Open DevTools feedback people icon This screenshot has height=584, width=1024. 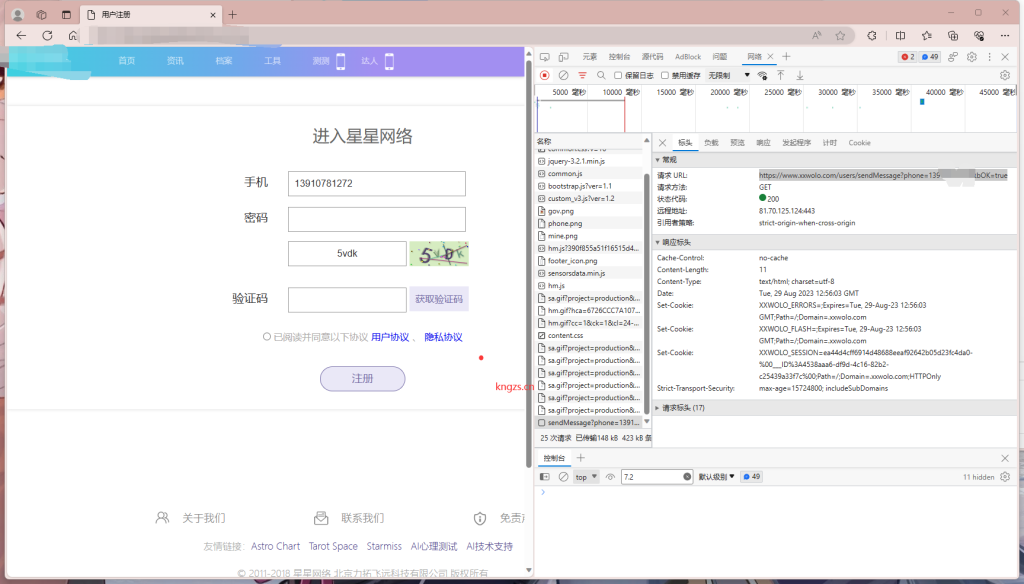point(953,57)
